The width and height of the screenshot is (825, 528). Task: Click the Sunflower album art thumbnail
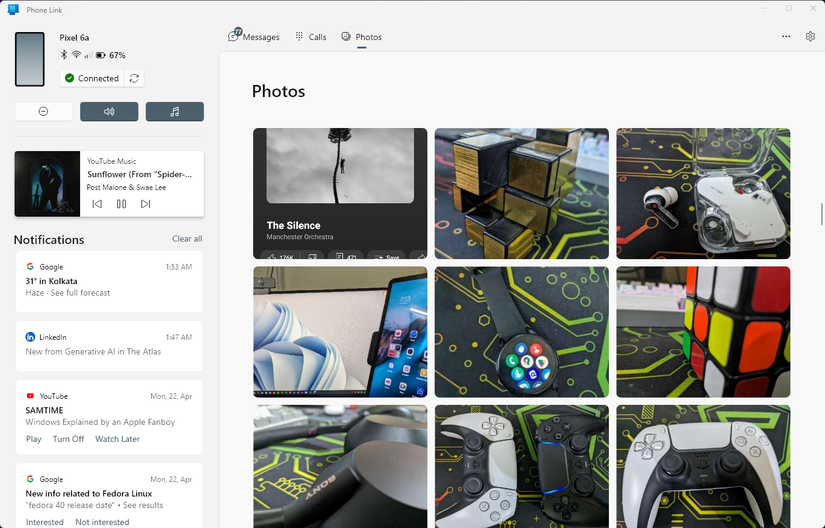tap(47, 184)
